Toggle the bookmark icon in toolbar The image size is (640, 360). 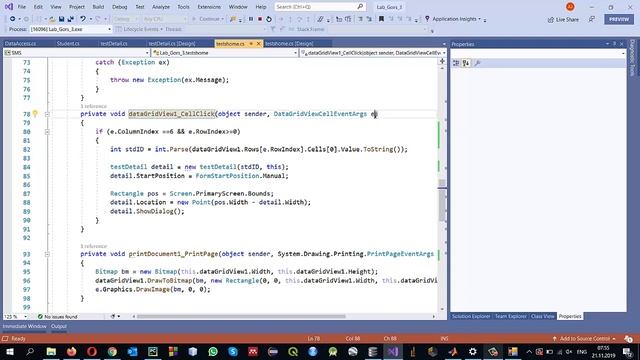(381, 19)
